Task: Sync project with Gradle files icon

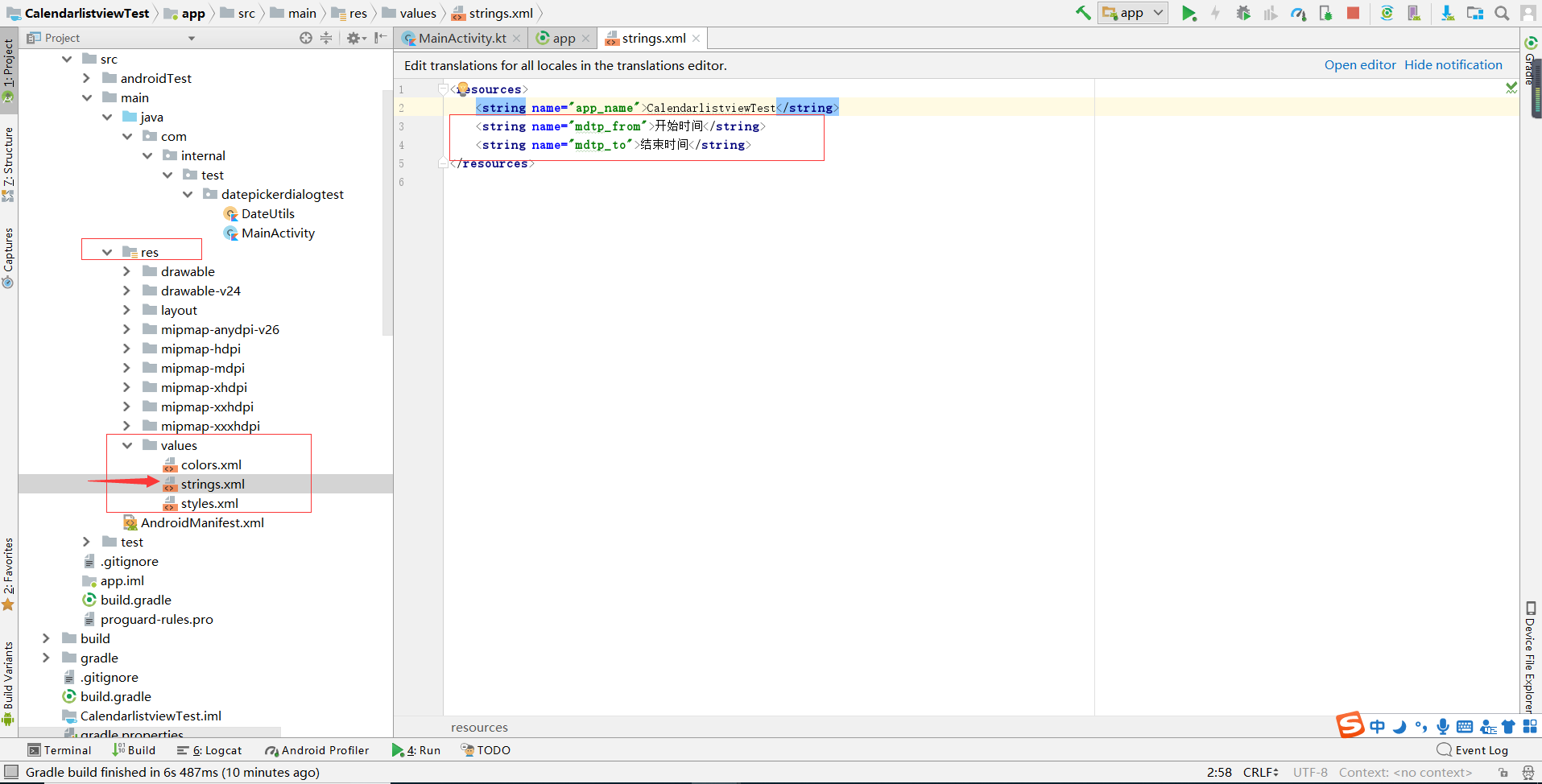Action: [x=1387, y=13]
